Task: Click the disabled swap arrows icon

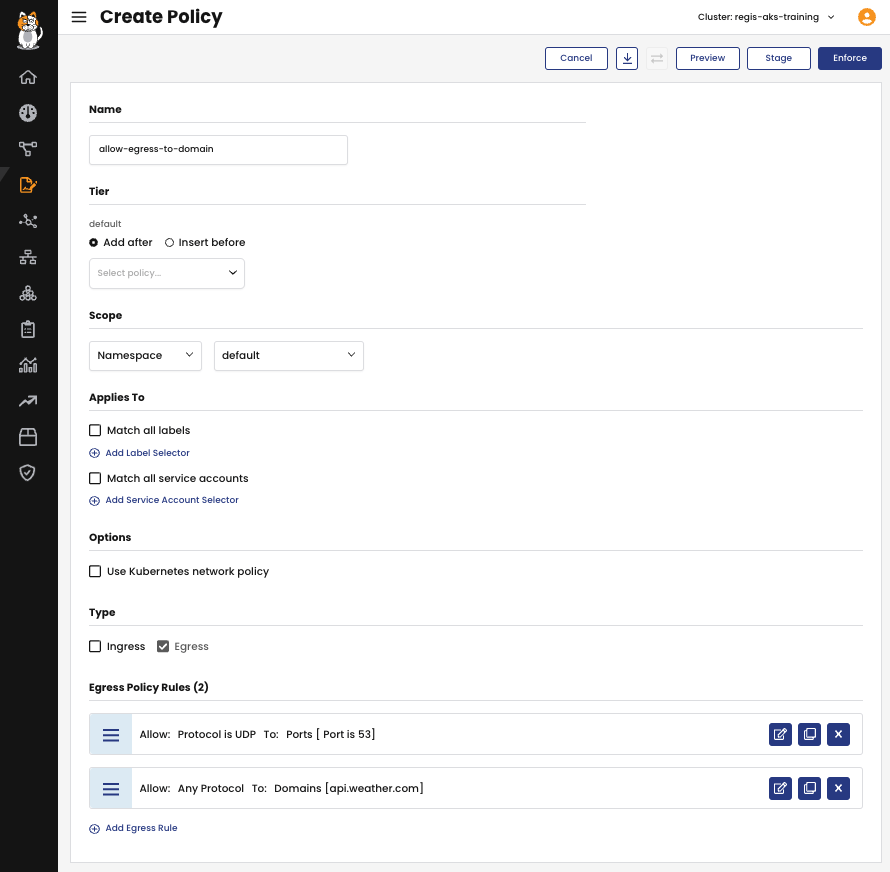Action: (x=657, y=58)
